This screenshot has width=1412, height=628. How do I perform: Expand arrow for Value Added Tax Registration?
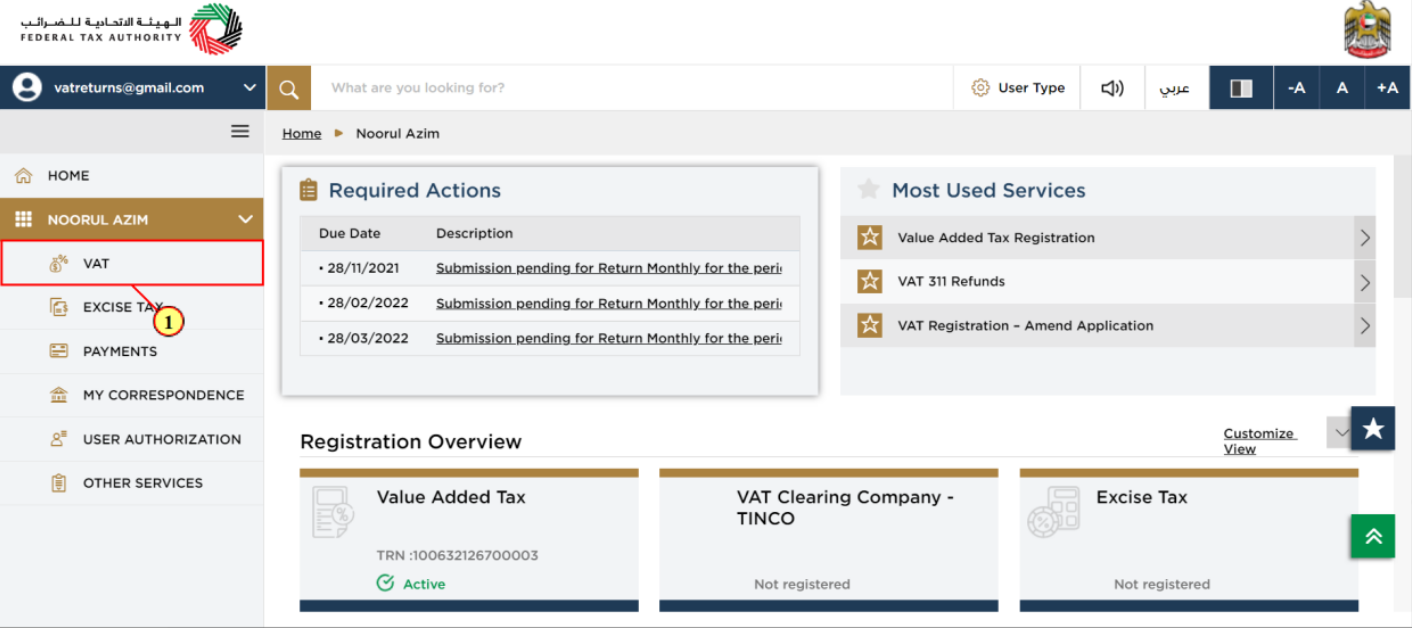(x=1365, y=238)
